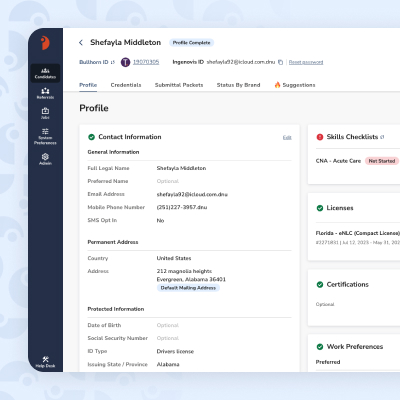Click the Skills Checklists external link icon
The image size is (400, 400).
[382, 137]
